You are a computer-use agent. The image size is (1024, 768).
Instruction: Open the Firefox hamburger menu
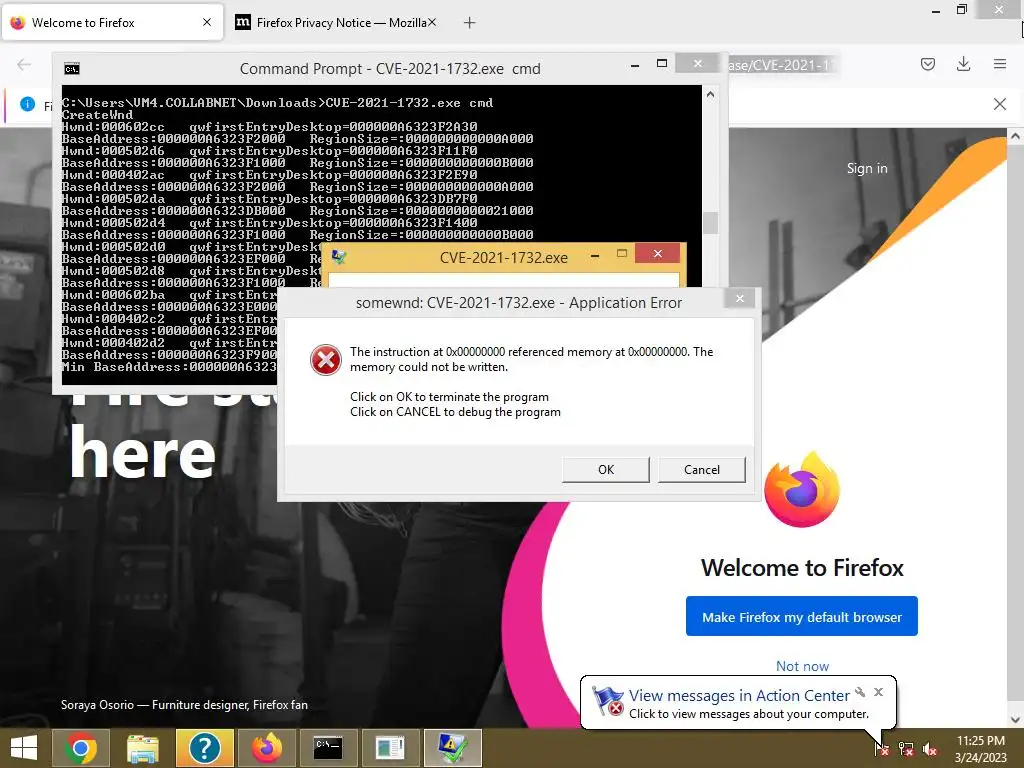coord(999,64)
